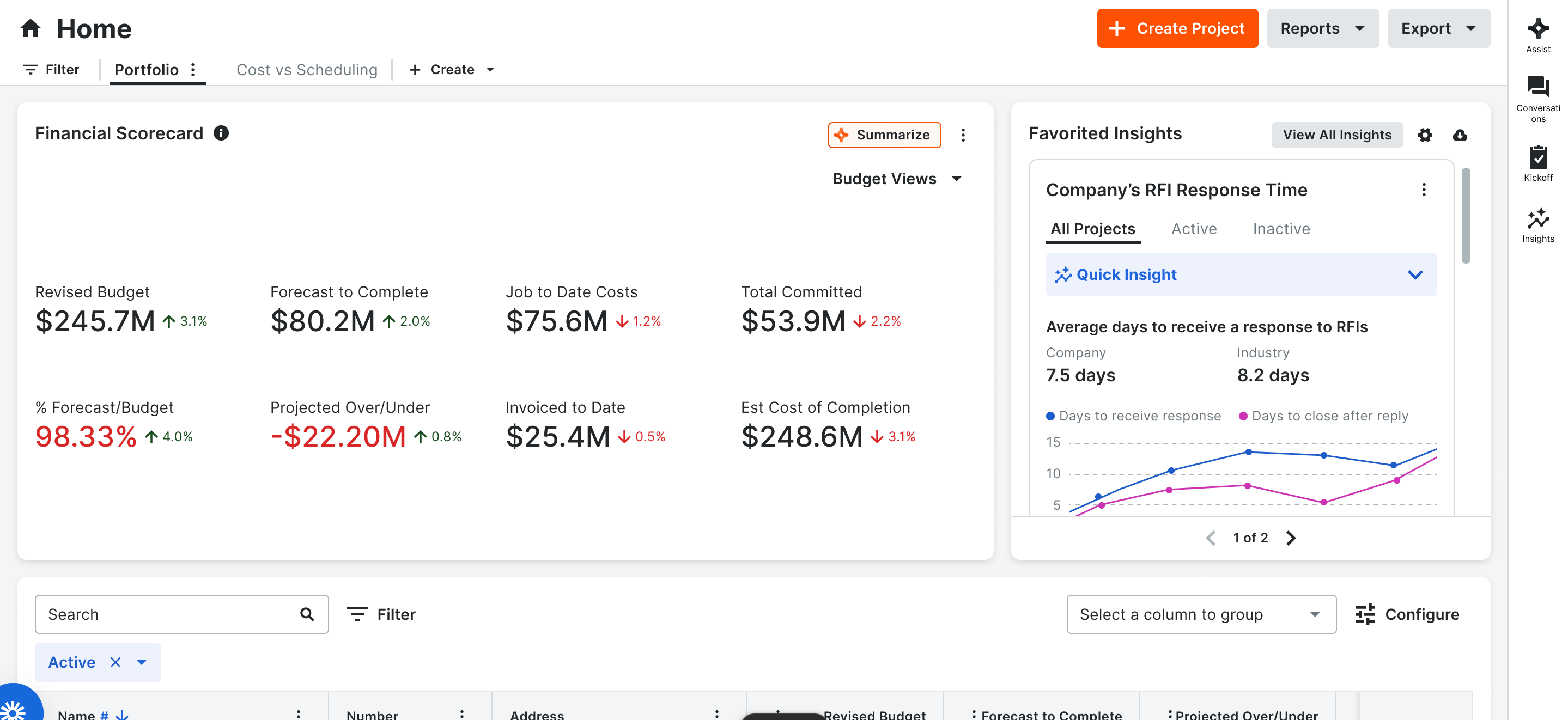The height and width of the screenshot is (720, 1568).
Task: Expand the Quick Insight section
Action: pos(1414,274)
